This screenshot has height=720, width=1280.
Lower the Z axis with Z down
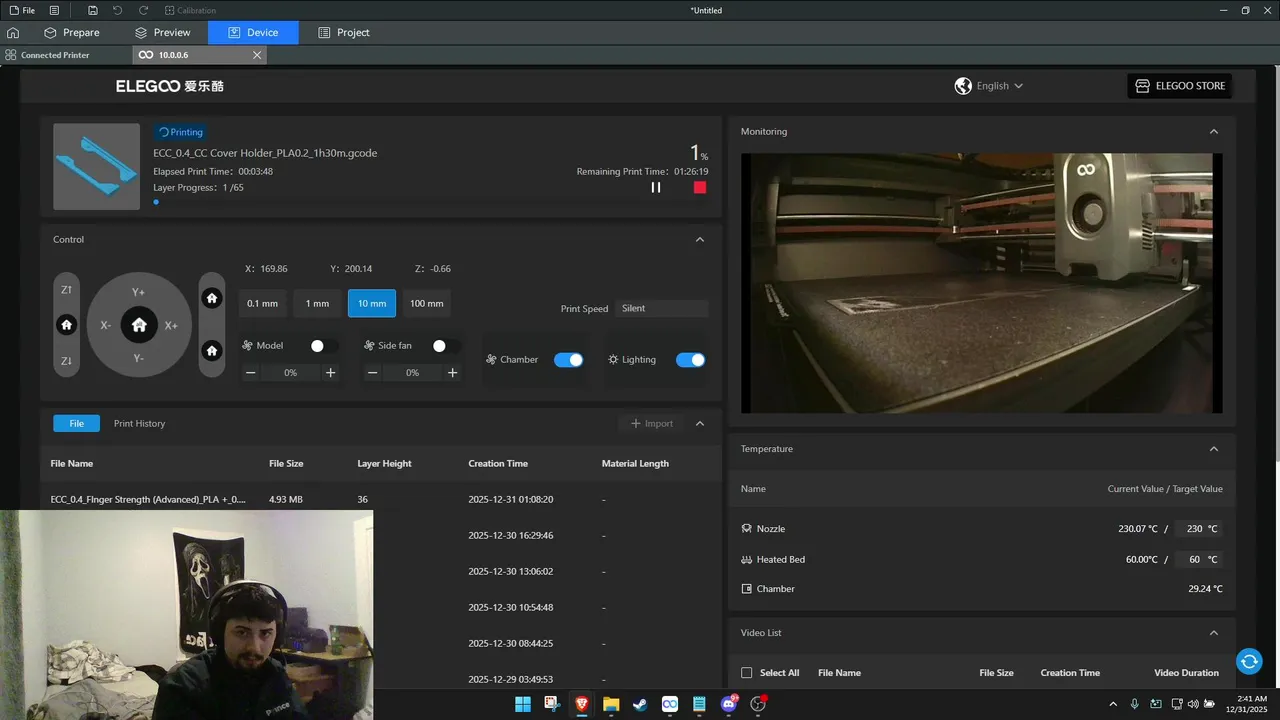[66, 361]
